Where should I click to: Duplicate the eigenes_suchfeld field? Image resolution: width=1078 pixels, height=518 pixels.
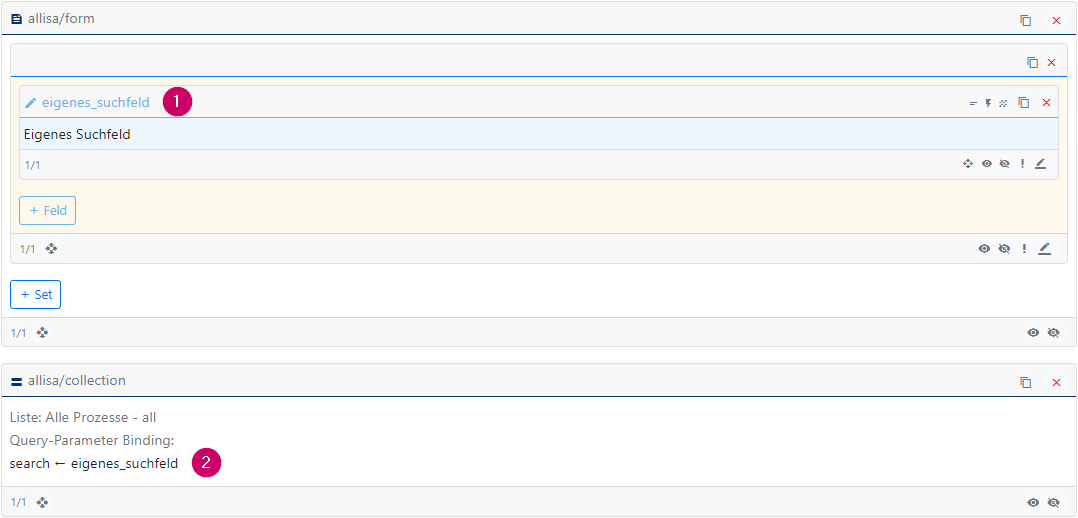1024,102
